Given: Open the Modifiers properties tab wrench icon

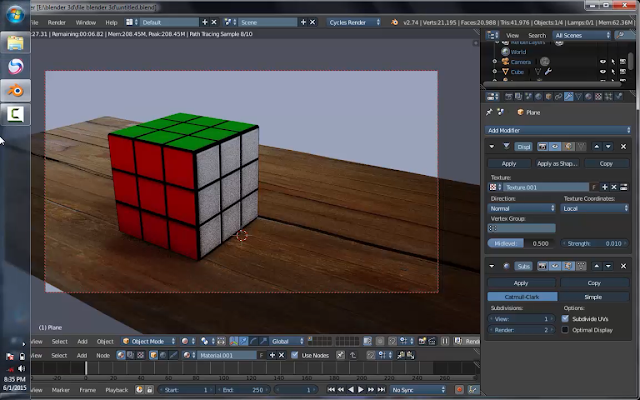Looking at the screenshot, I should point(569,97).
